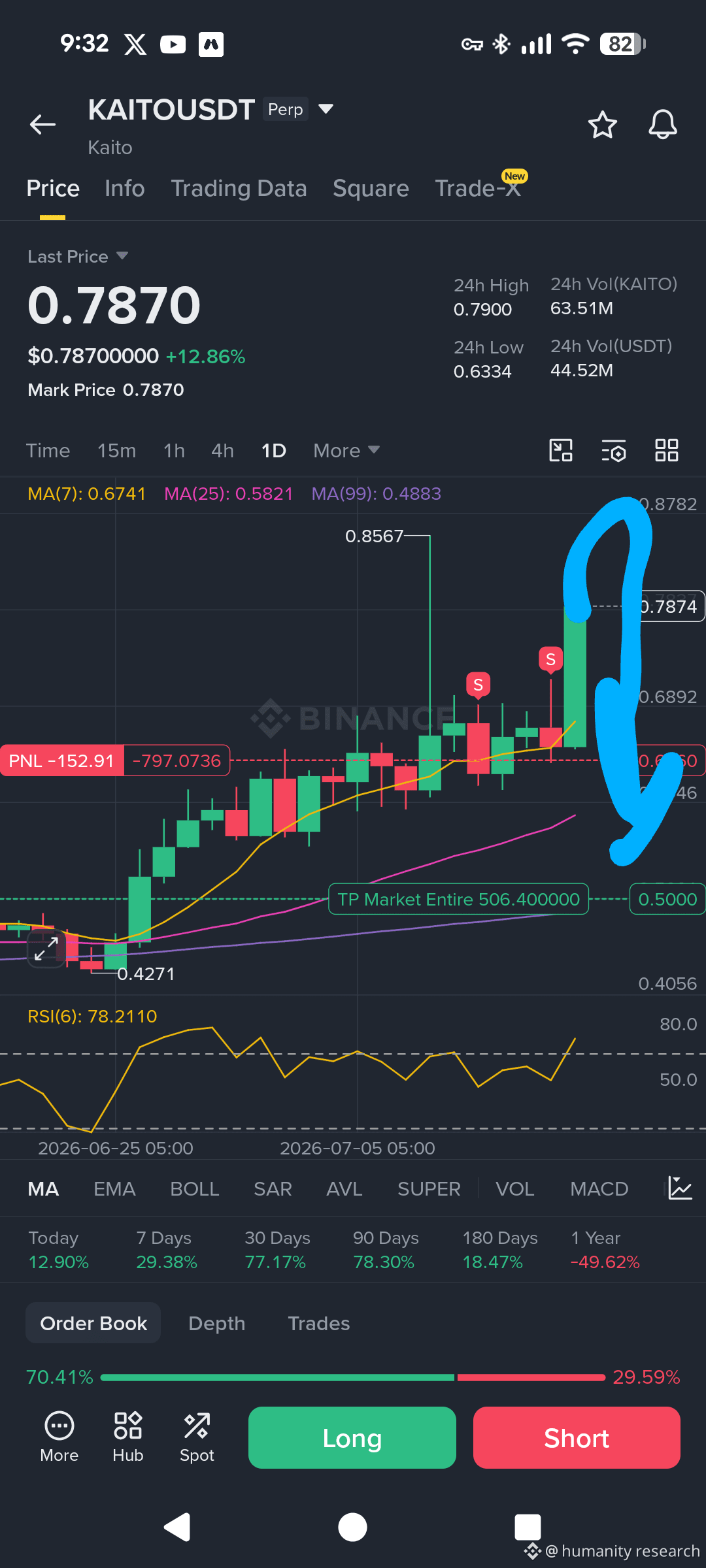
Task: Toggle VOL sub-indicator
Action: [514, 1188]
